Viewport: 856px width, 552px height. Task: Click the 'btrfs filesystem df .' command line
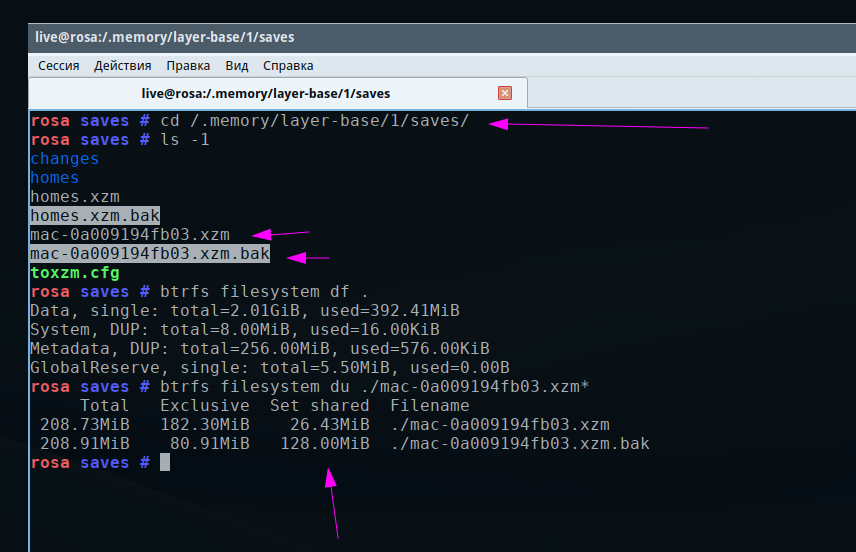coord(265,292)
